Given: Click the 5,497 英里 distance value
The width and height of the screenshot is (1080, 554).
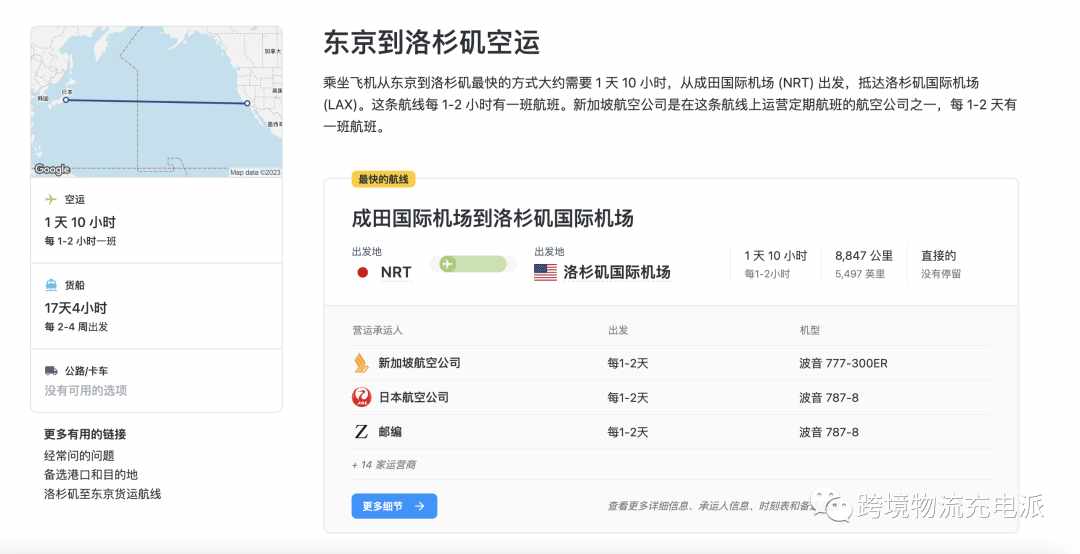Looking at the screenshot, I should [x=860, y=274].
